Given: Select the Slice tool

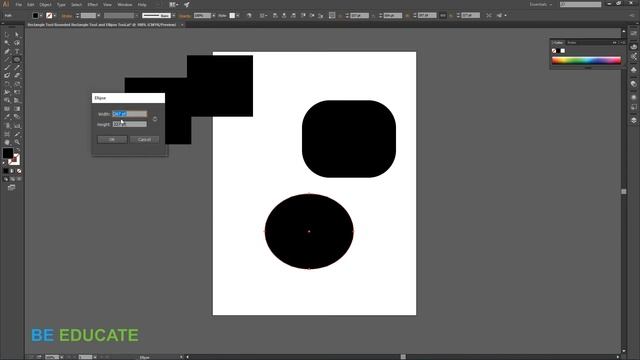Looking at the screenshot, I should 17,134.
